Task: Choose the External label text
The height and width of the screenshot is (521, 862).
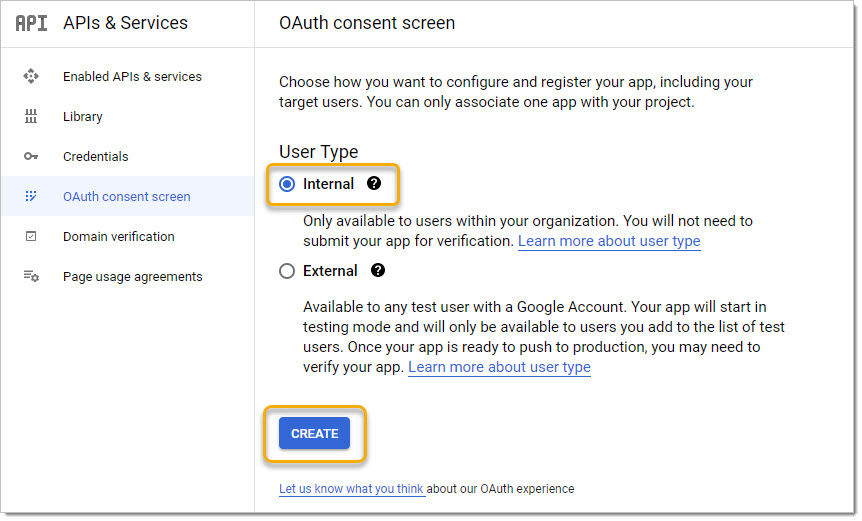Action: tap(330, 271)
